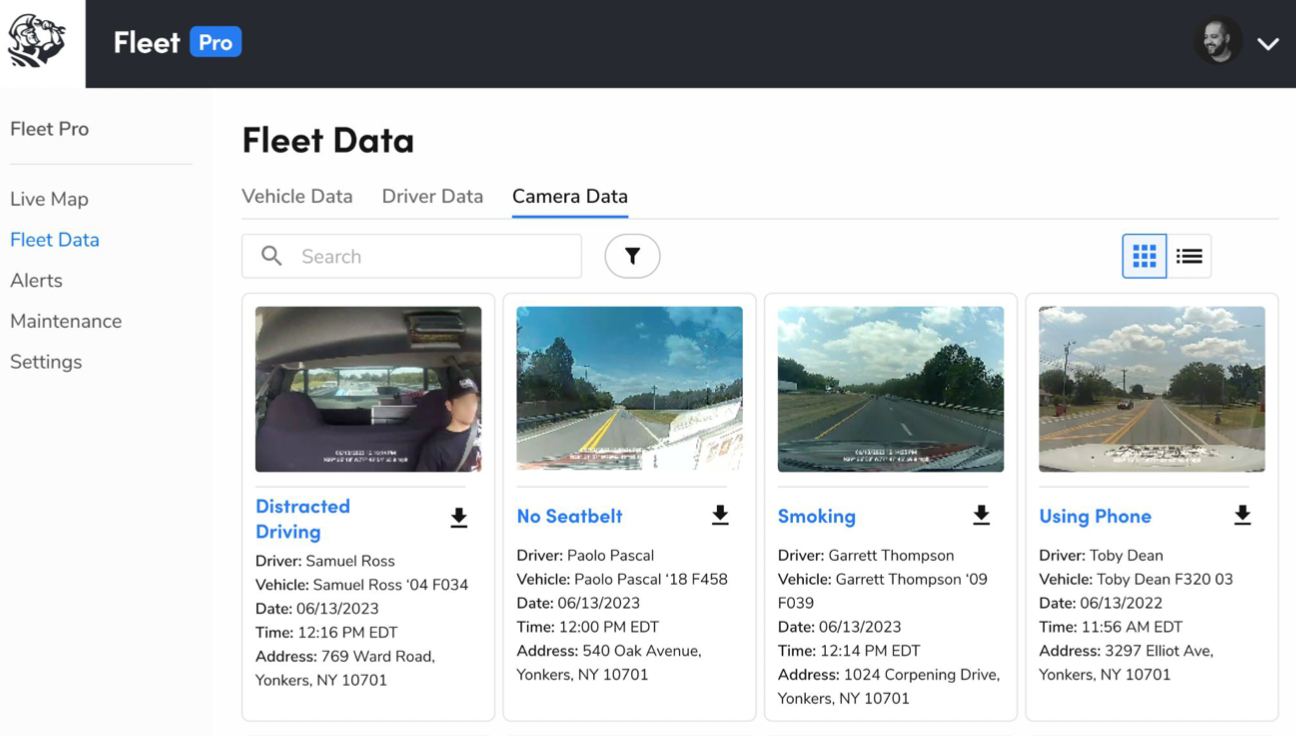Screen dimensions: 1296x736
Task: Expand the user profile menu chevron
Action: [x=1268, y=44]
